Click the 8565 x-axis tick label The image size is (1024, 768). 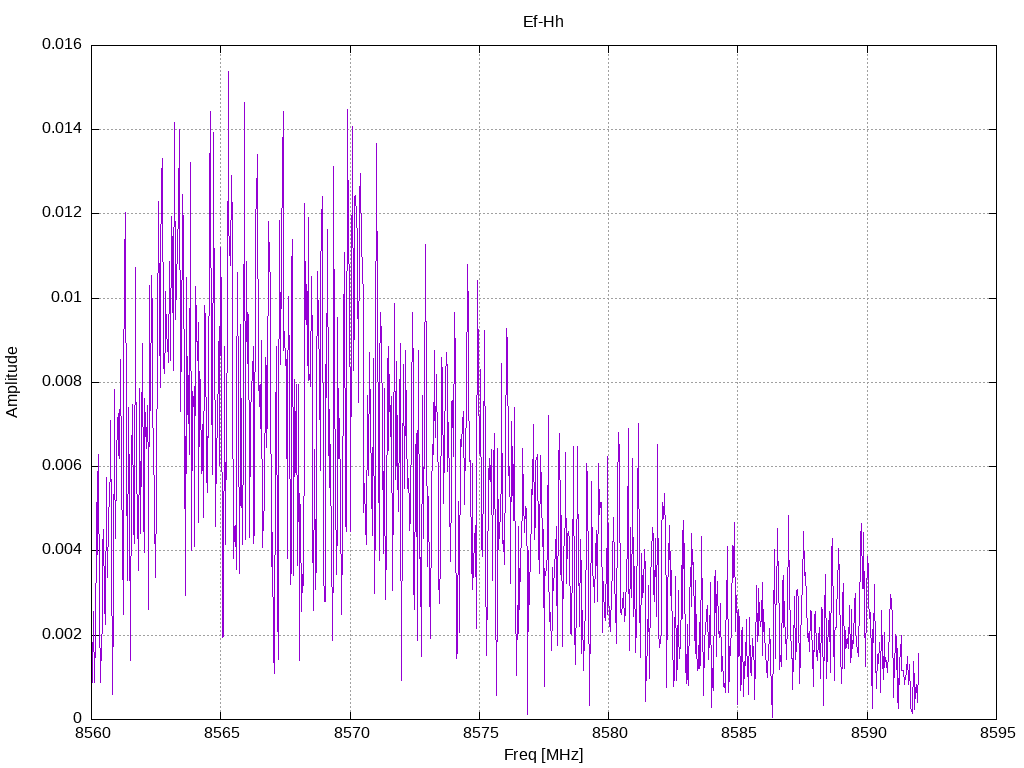[221, 733]
